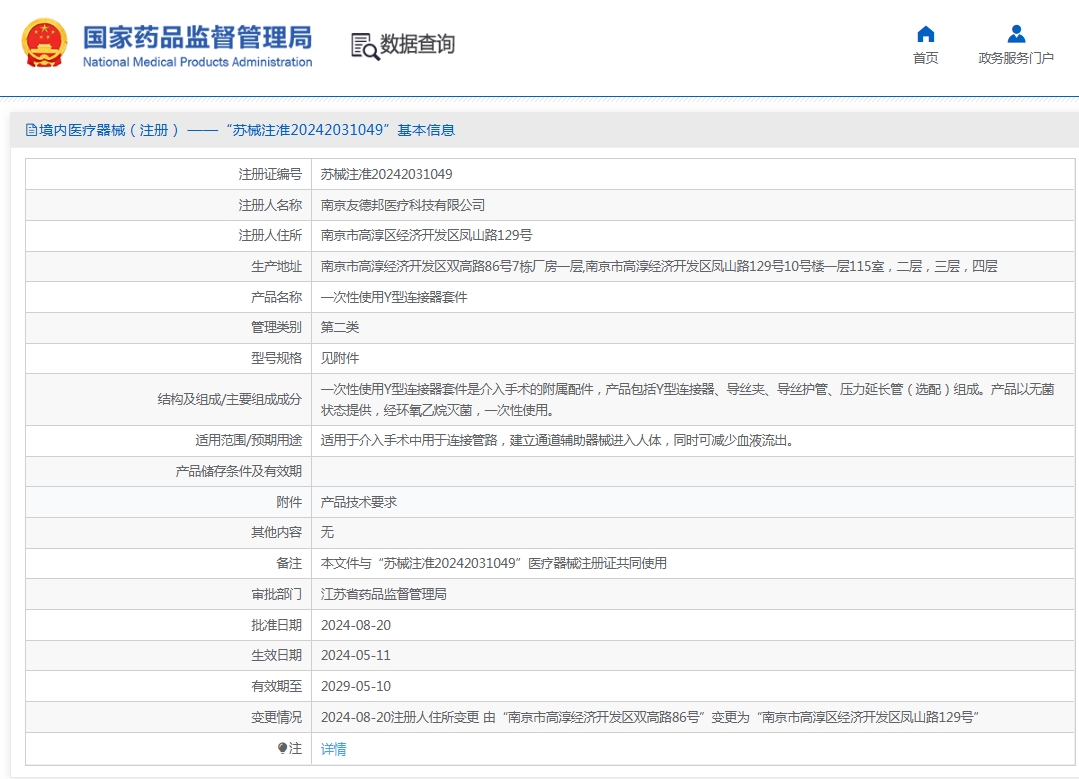
Task: Click the bullet icon beside 注
Action: click(x=282, y=748)
